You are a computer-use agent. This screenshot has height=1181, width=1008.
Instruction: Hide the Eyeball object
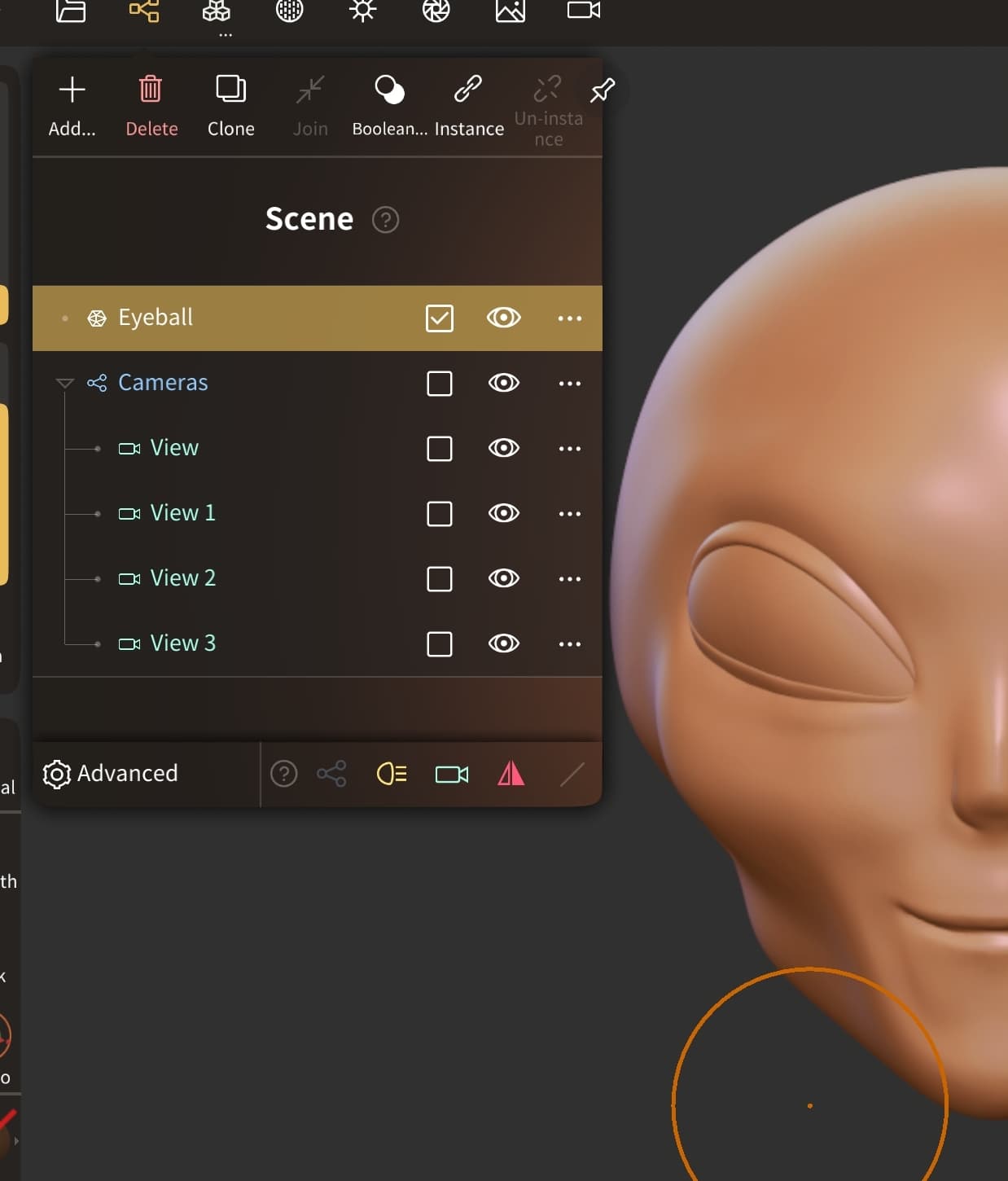504,318
